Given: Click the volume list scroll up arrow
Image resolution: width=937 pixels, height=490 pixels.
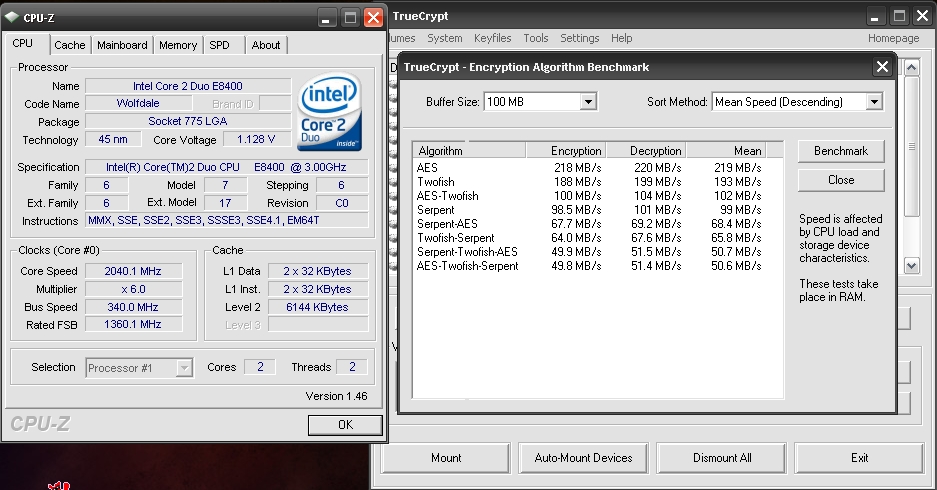Looking at the screenshot, I should tap(911, 68).
